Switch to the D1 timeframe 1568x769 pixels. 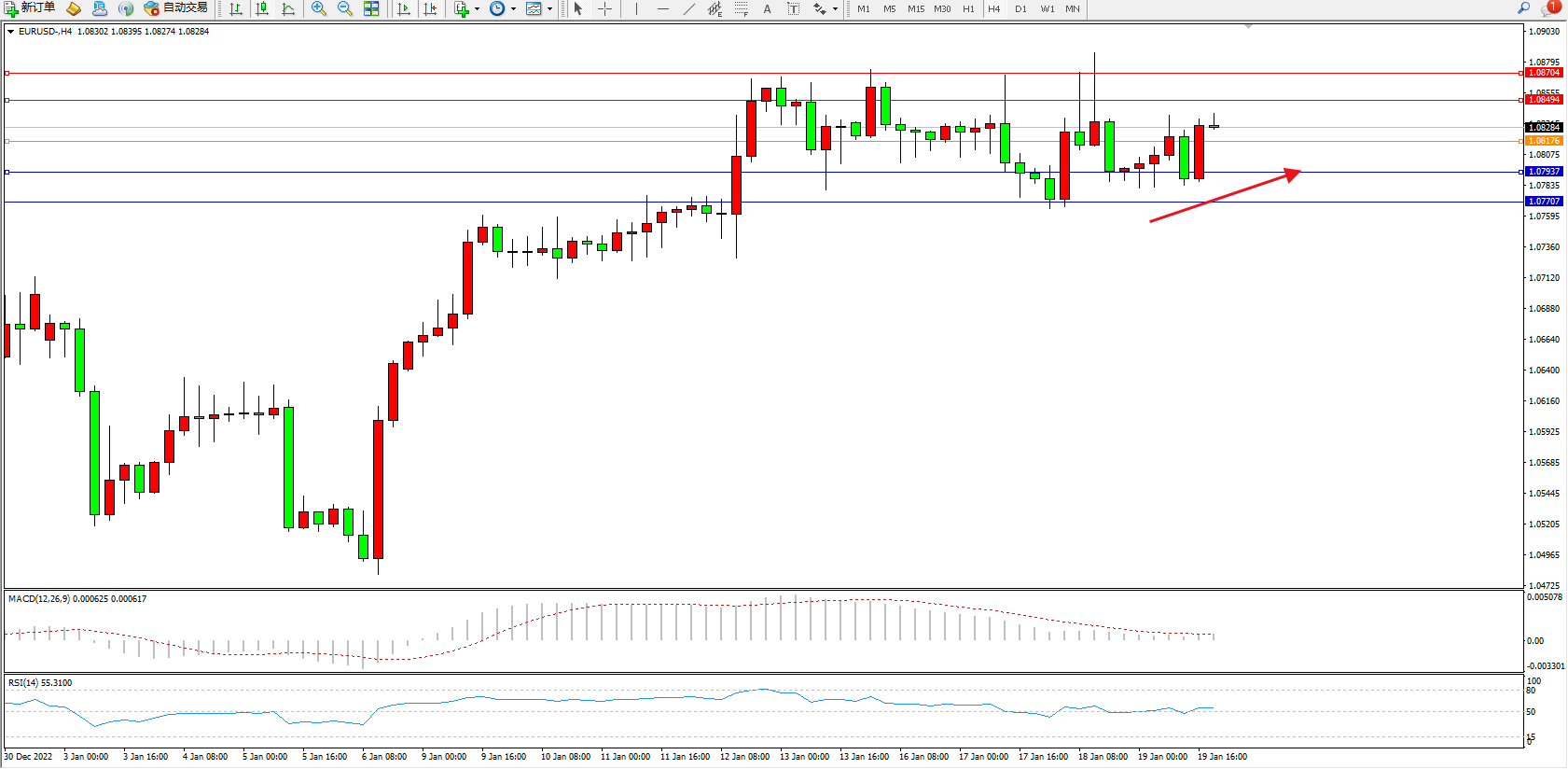[x=1020, y=8]
